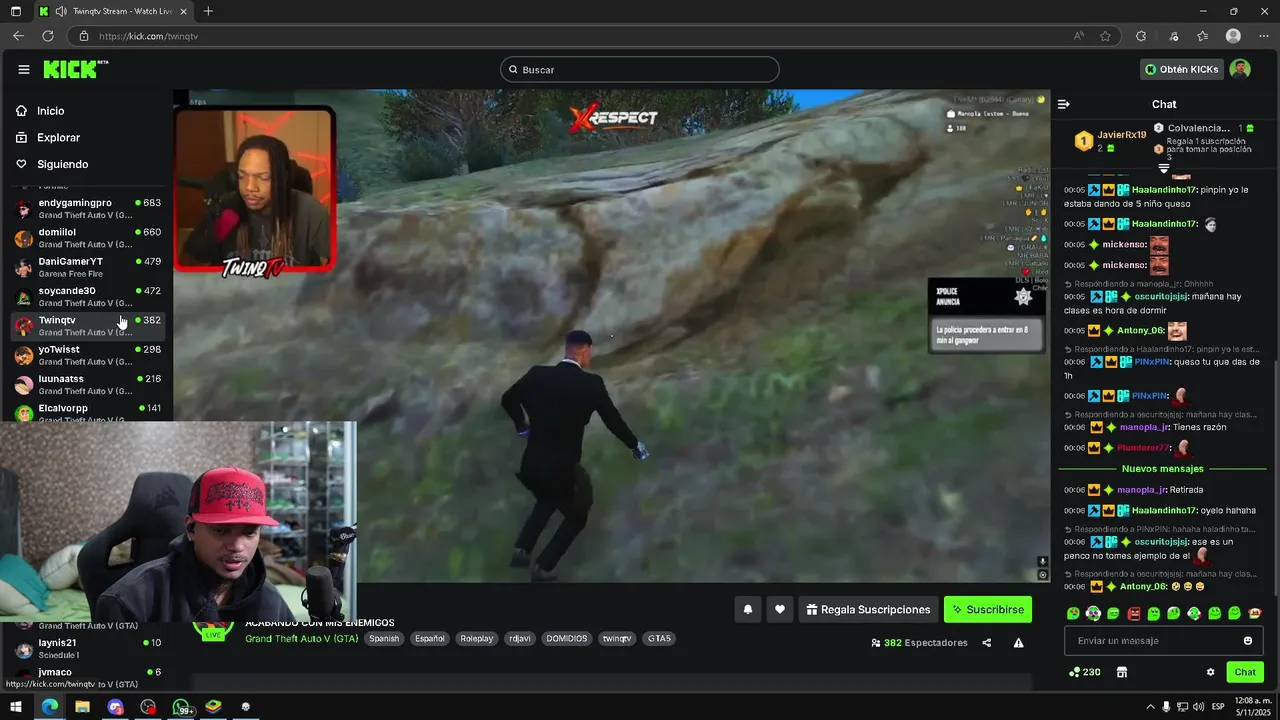Image resolution: width=1280 pixels, height=720 pixels.
Task: Go to Inicio in sidebar
Action: coord(50,111)
